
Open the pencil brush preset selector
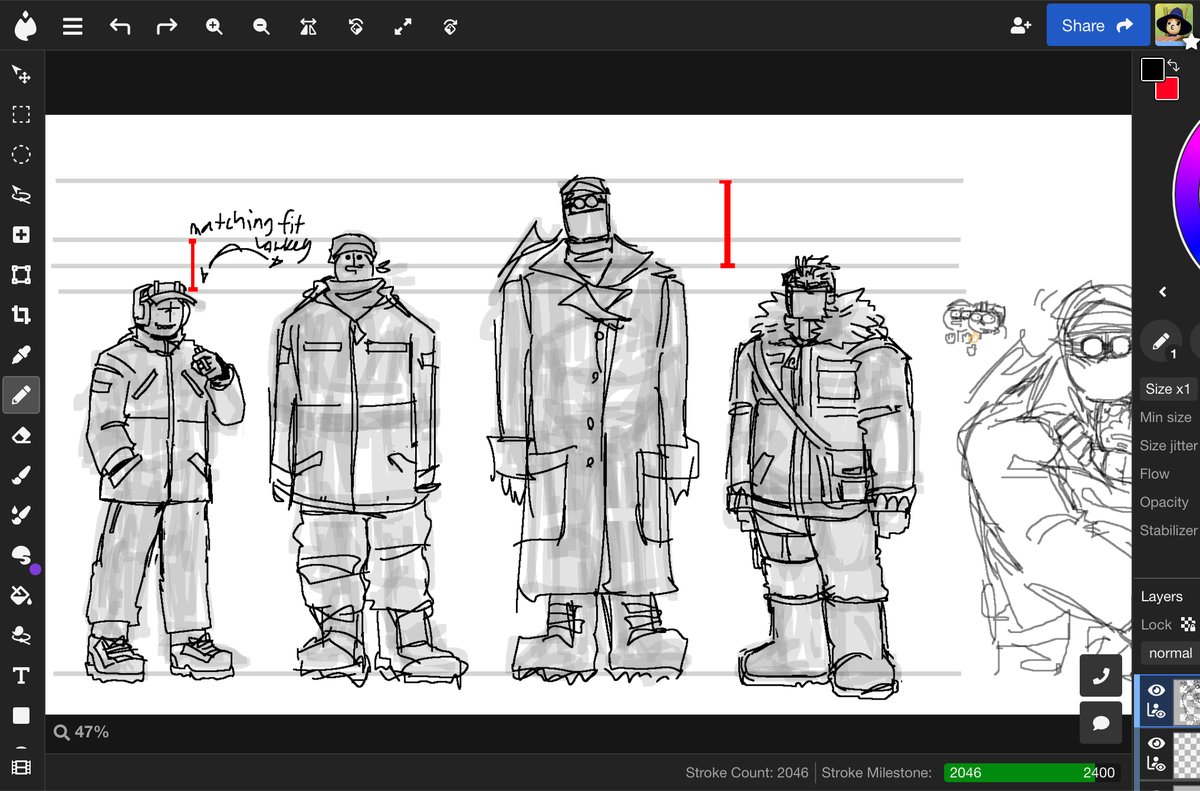(x=1161, y=342)
